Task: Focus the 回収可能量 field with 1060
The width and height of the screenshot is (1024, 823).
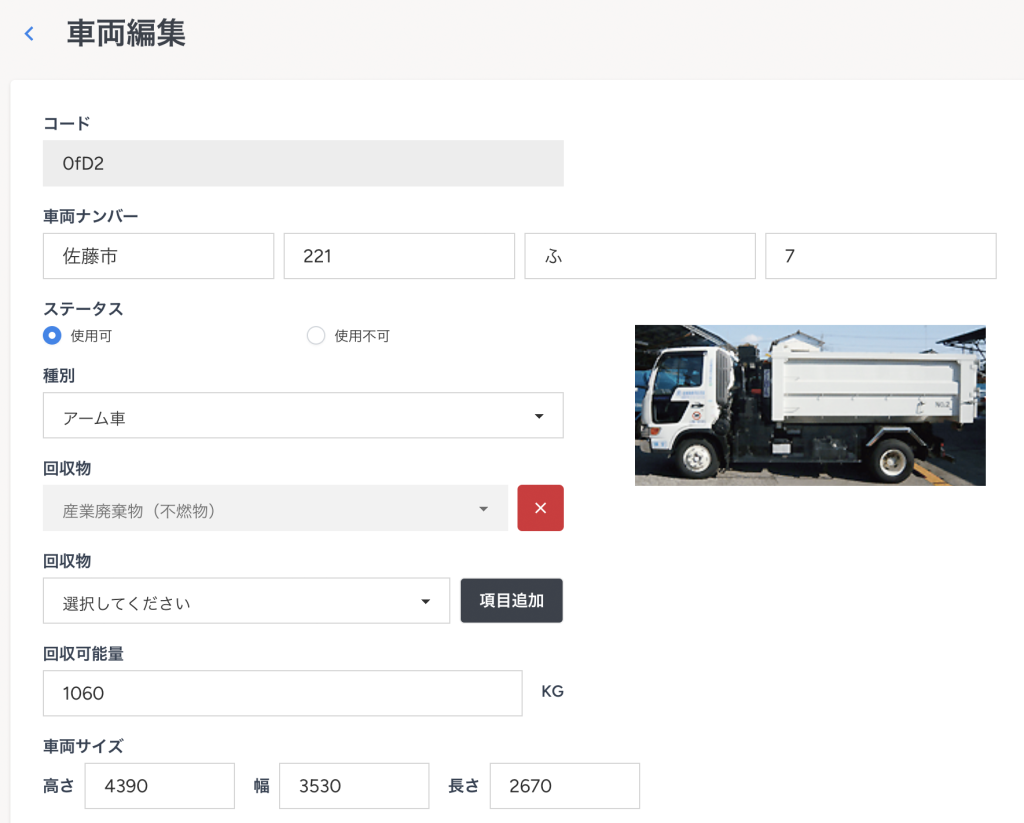Action: [282, 693]
